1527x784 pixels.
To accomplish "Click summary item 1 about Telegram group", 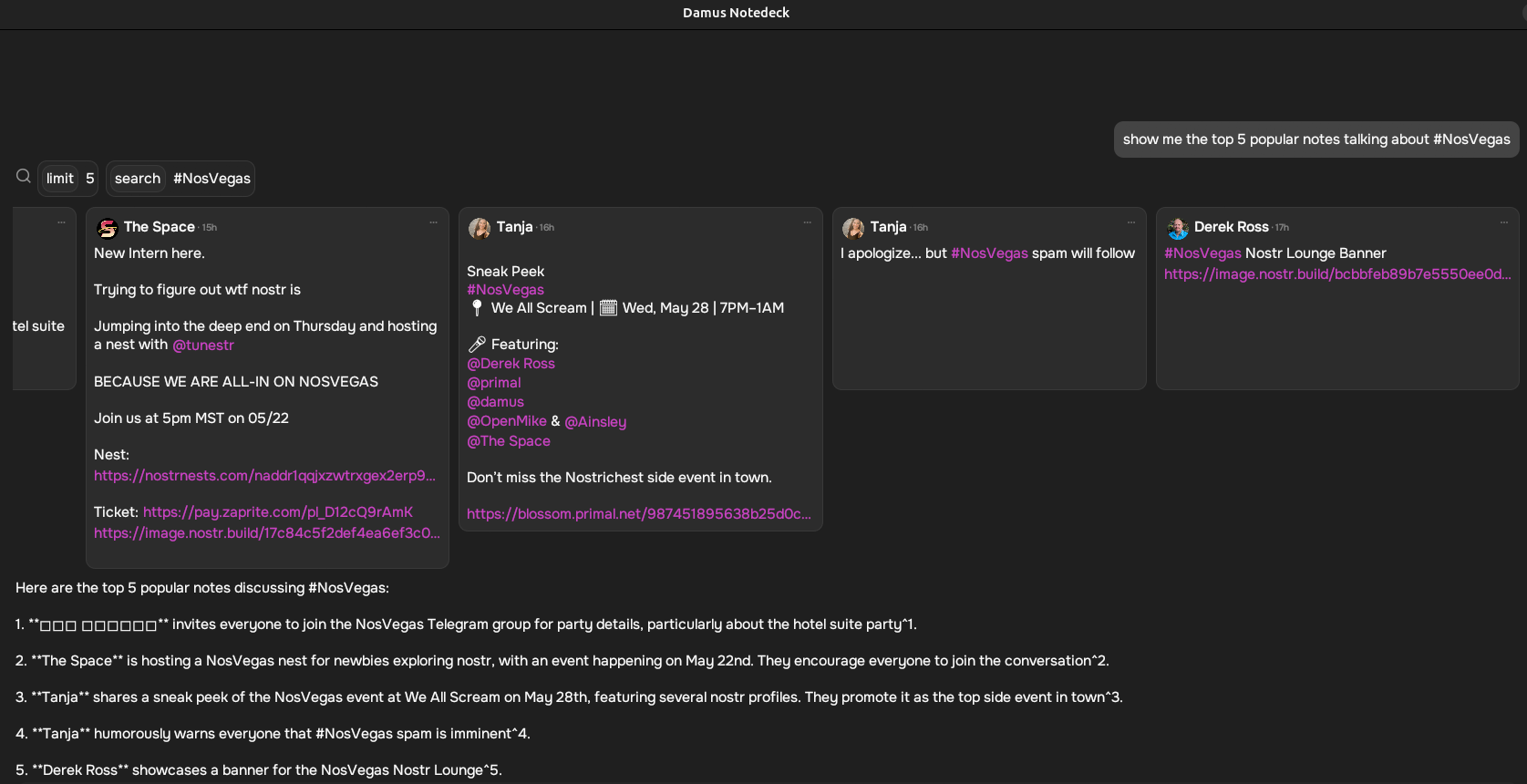I will click(x=466, y=624).
